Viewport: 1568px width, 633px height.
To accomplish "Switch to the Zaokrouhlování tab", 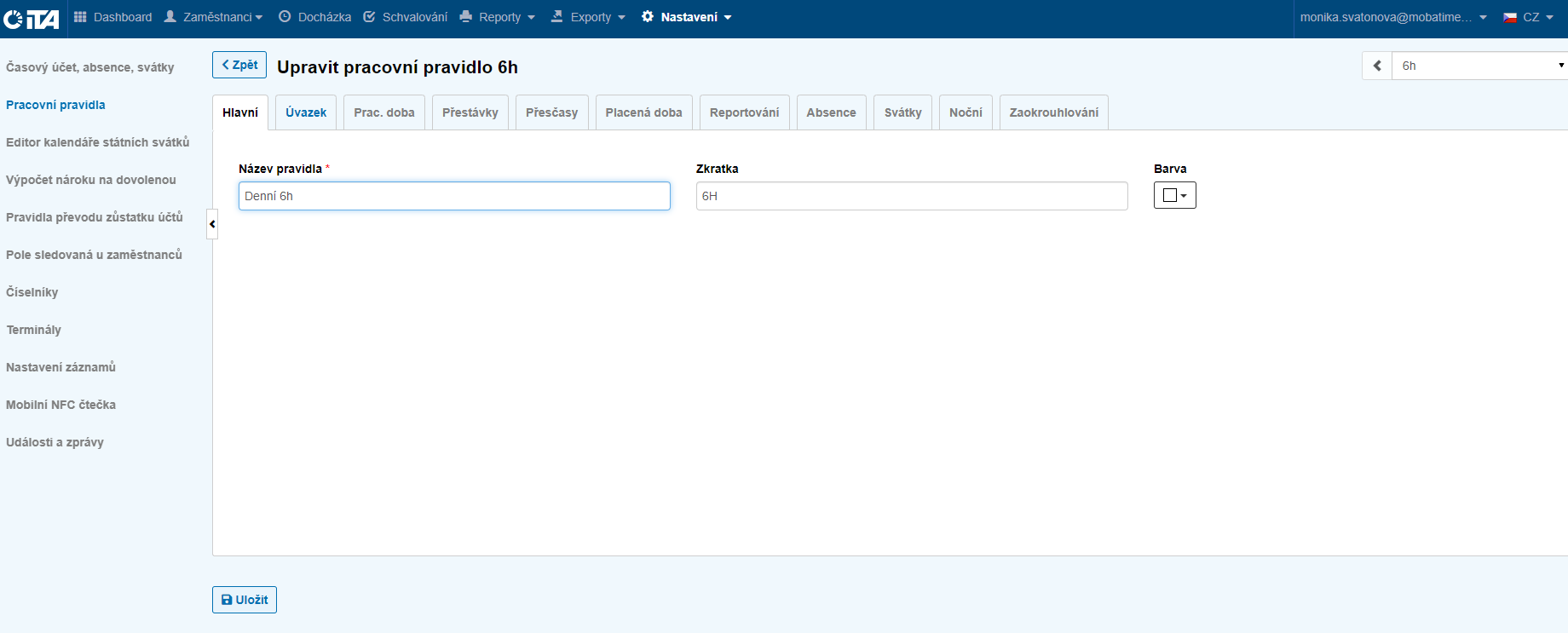I will point(1053,112).
